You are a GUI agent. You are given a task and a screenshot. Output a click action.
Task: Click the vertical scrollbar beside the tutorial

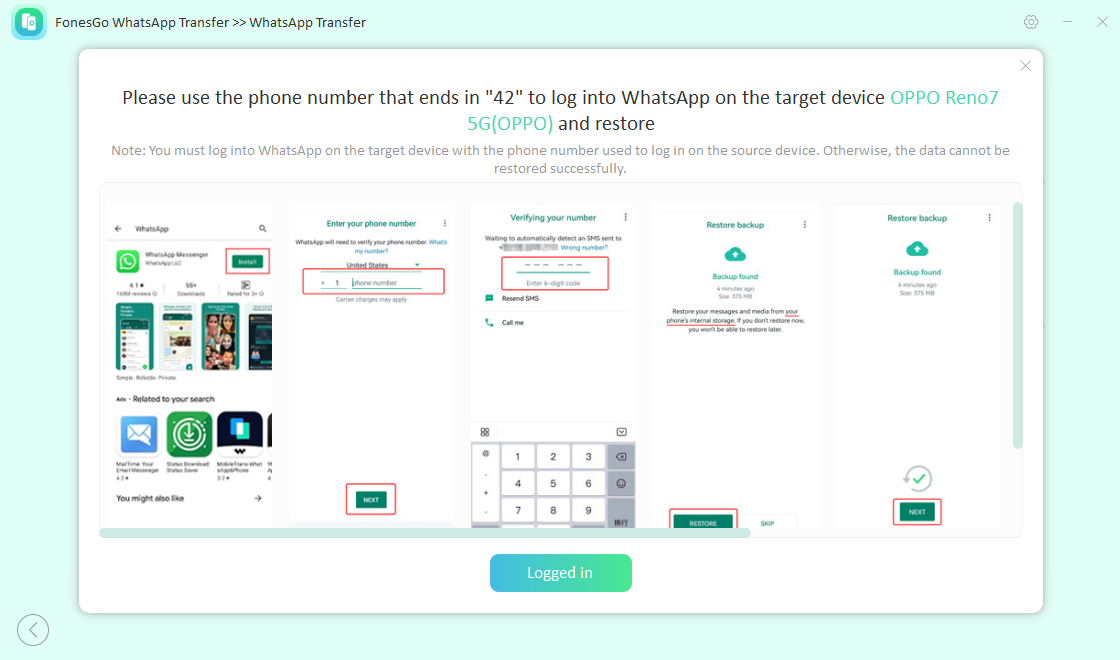click(x=1018, y=326)
